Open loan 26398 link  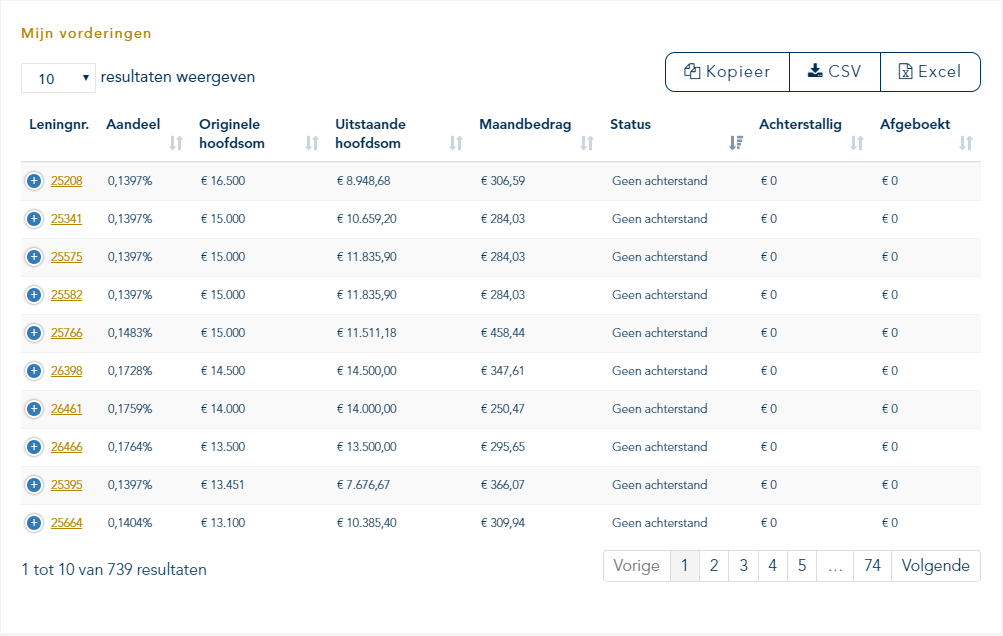click(67, 371)
